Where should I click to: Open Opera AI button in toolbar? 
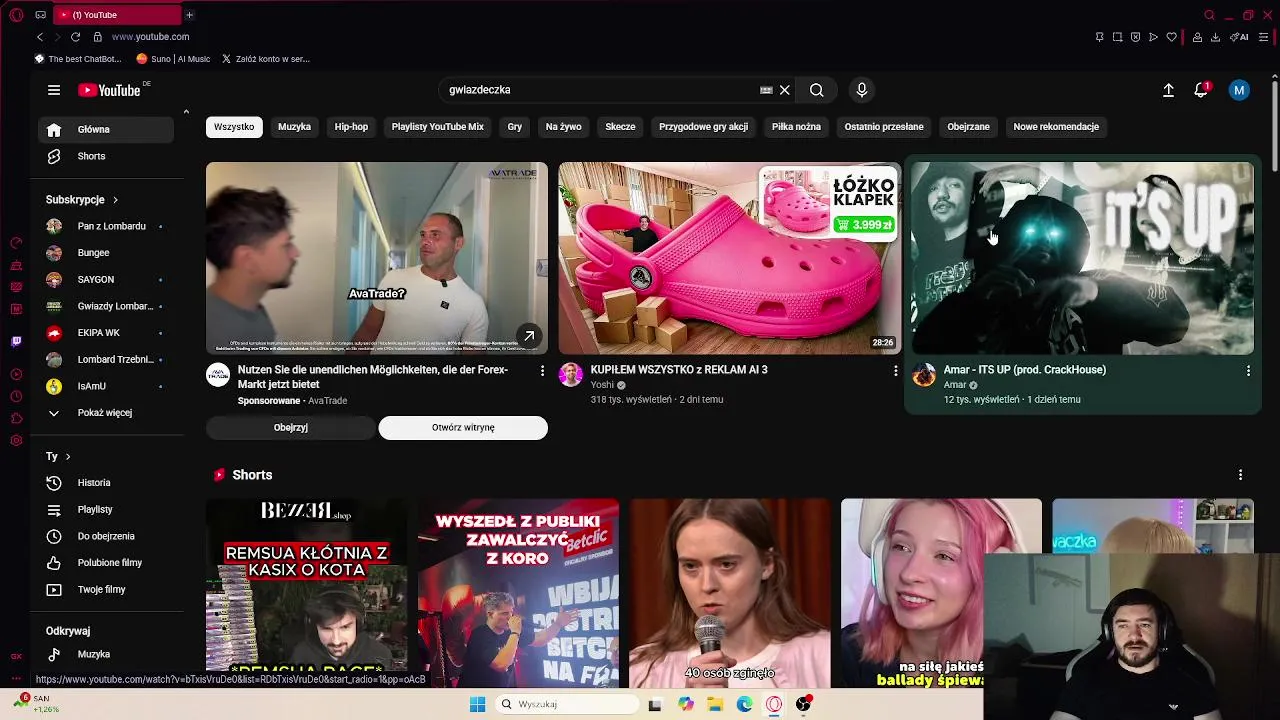pyautogui.click(x=1239, y=37)
